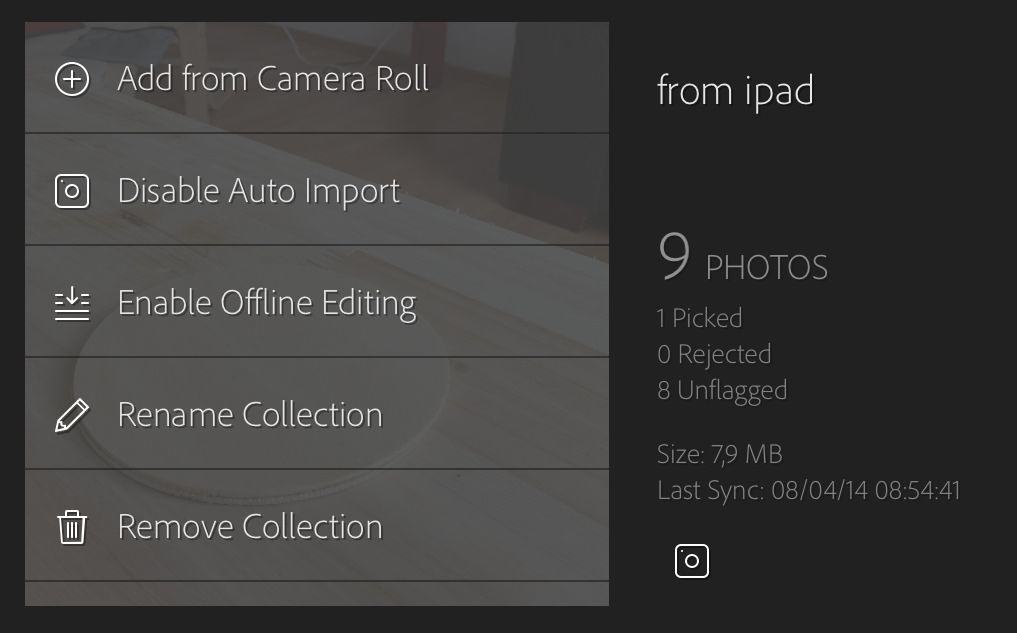The image size is (1017, 633).
Task: Enable Offline Editing via its text label
Action: click(x=267, y=303)
